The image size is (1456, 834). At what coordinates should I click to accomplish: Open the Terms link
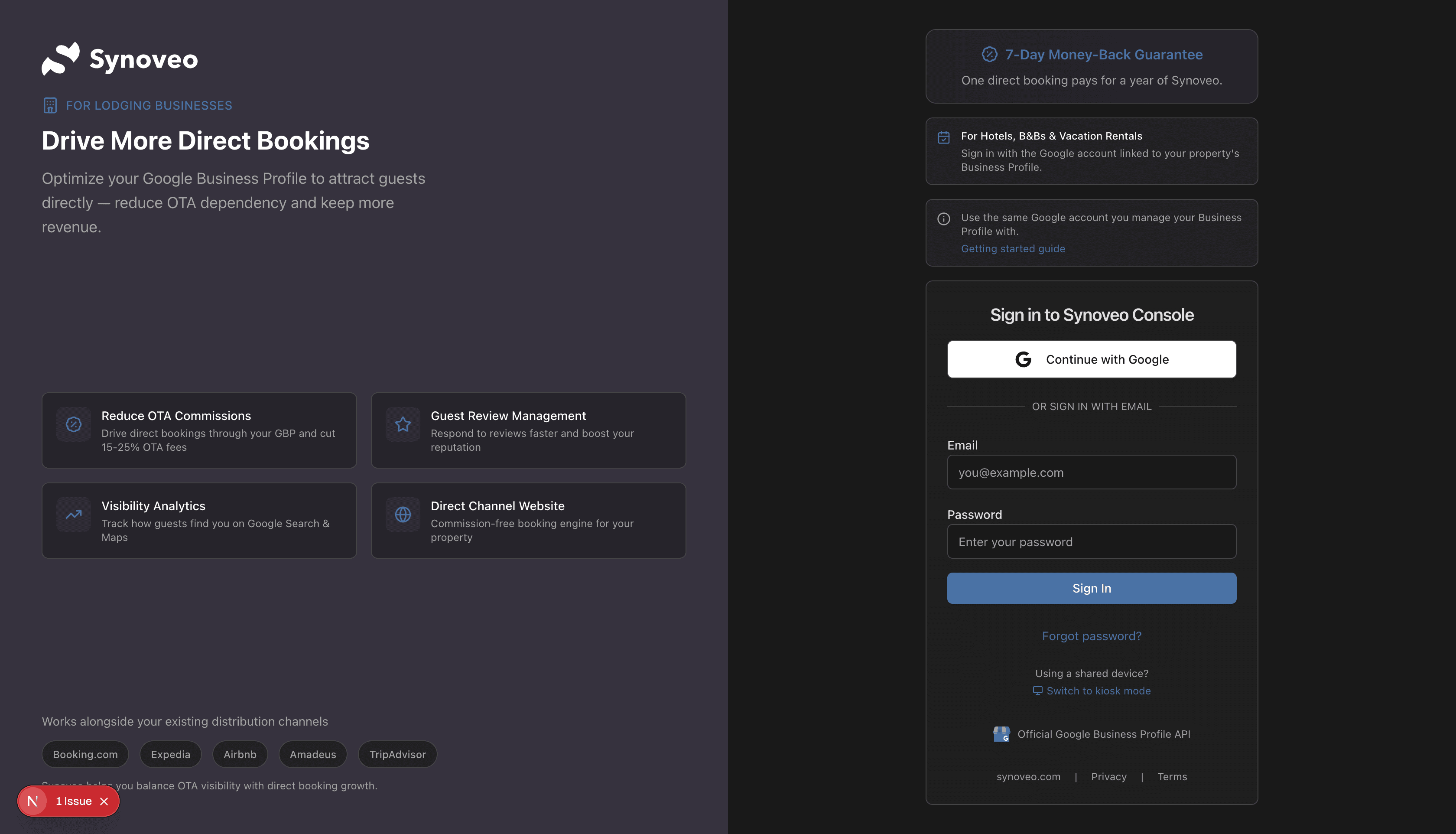tap(1172, 776)
